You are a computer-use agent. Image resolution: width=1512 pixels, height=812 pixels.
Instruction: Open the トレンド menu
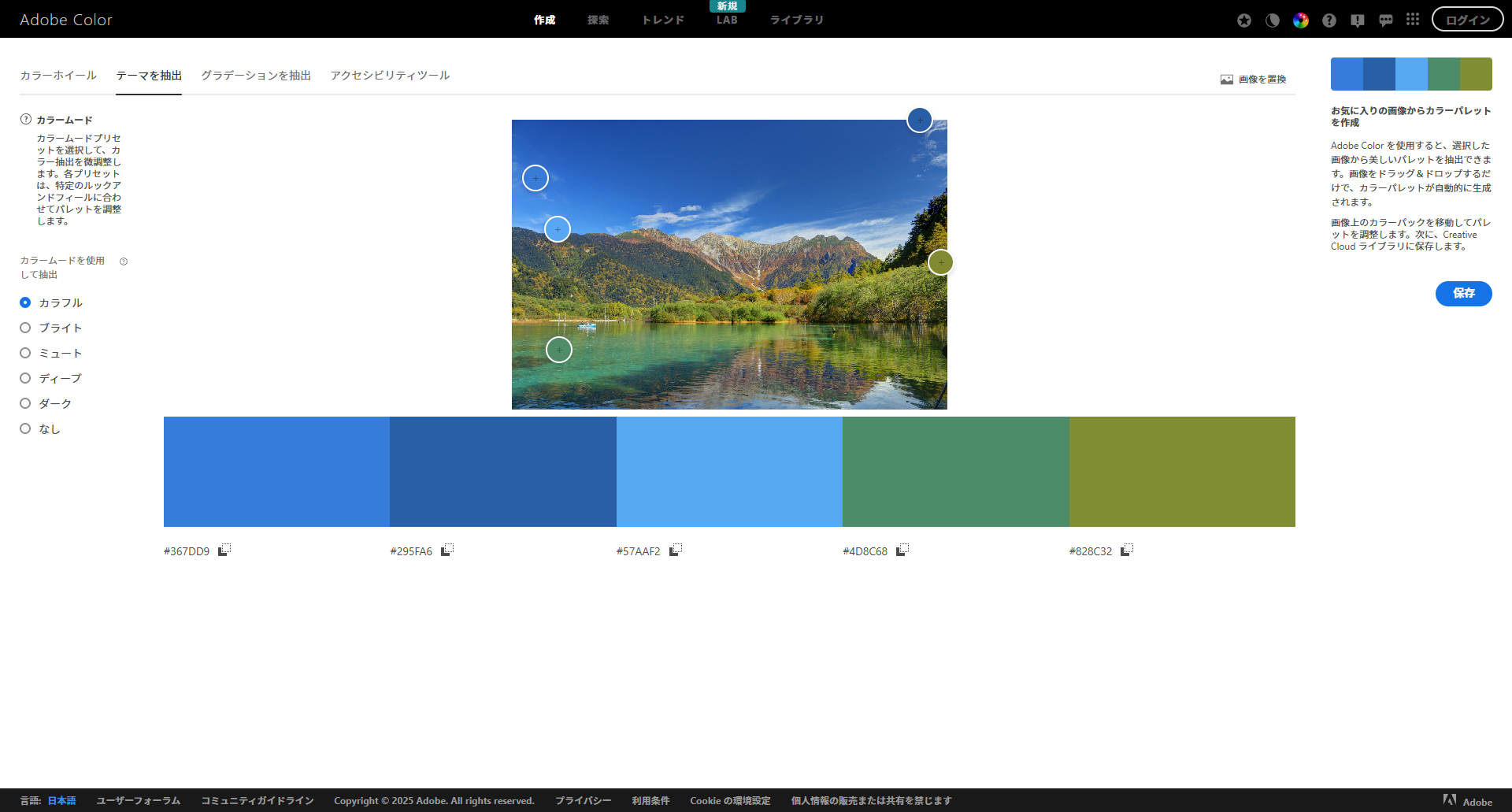coord(662,20)
